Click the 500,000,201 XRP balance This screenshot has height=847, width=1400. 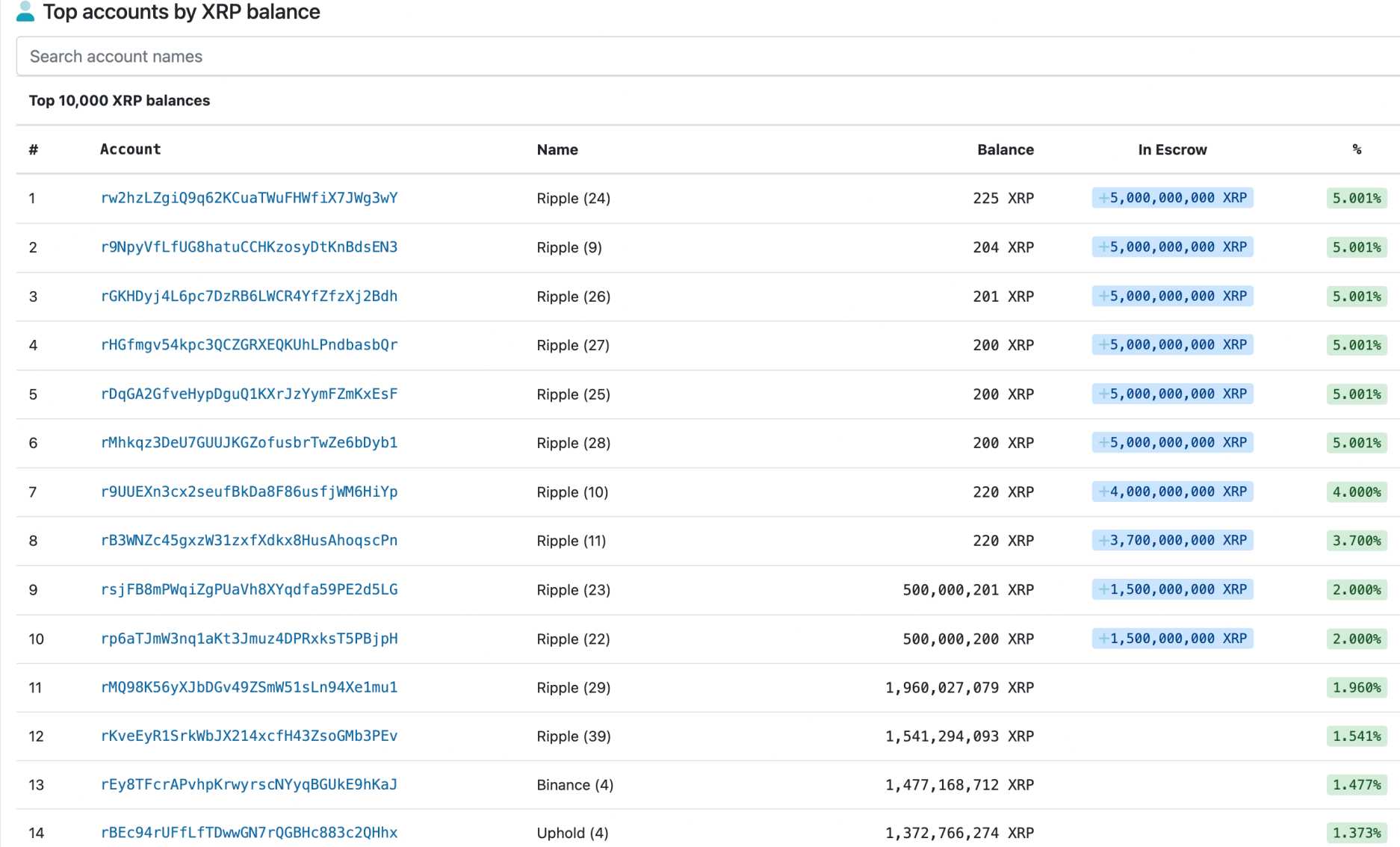968,590
